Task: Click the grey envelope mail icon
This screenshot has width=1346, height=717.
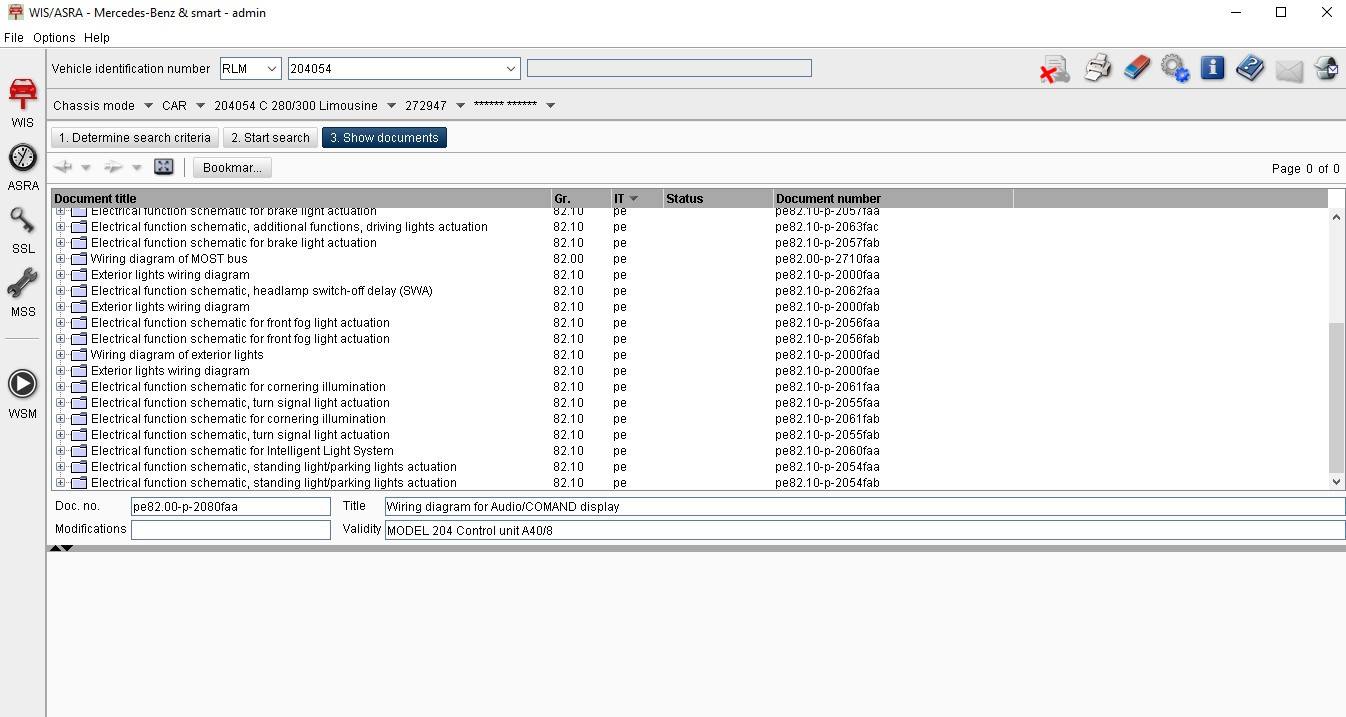Action: click(x=1289, y=70)
